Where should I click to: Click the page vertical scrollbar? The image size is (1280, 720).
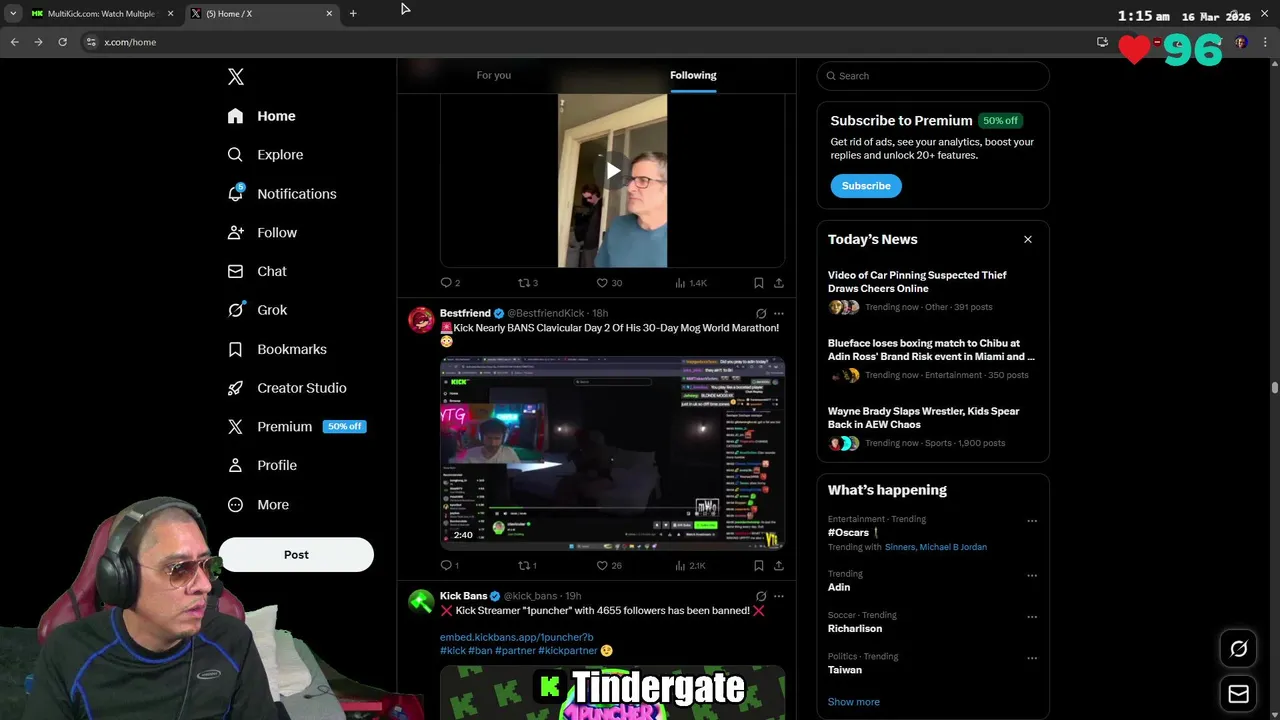tap(1274, 388)
